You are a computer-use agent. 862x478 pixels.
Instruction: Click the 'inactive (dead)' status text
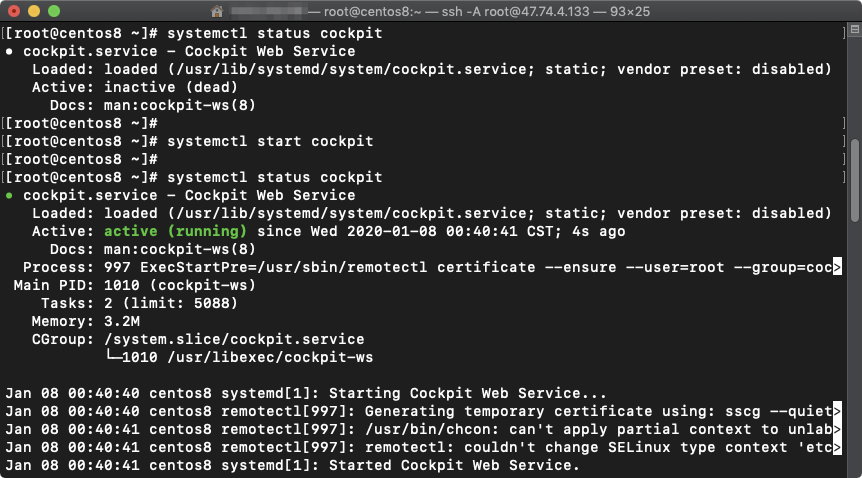[x=171, y=87]
